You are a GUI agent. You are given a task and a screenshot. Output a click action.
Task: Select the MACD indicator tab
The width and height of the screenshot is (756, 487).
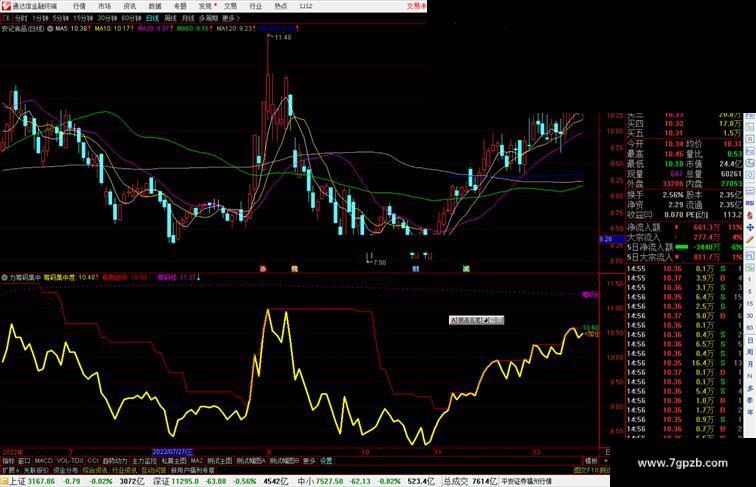[43, 461]
